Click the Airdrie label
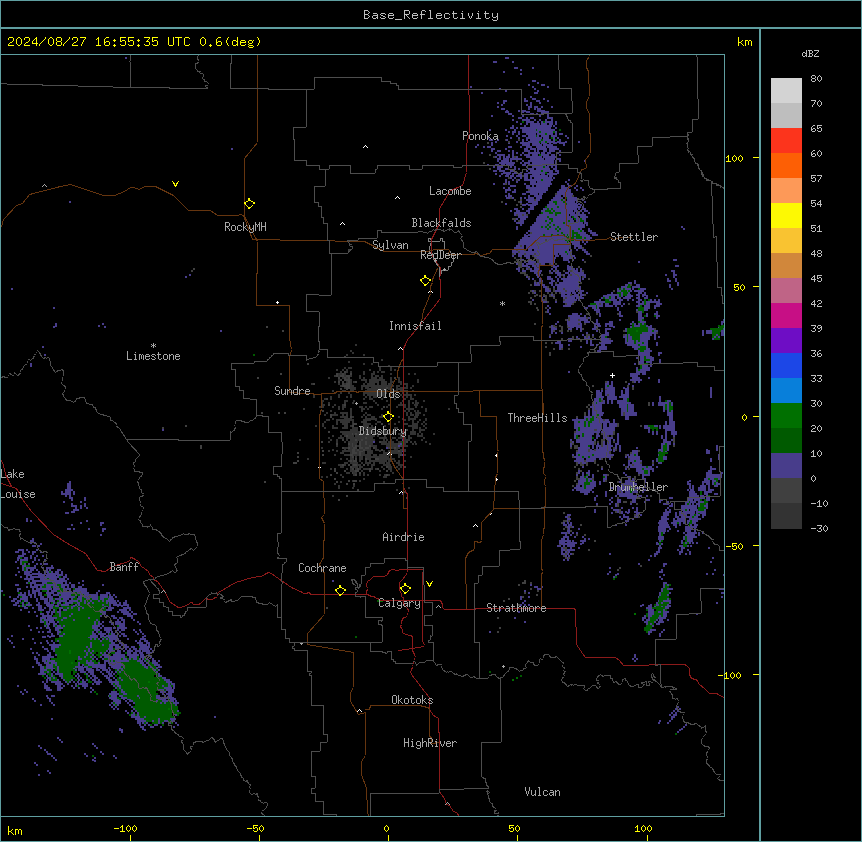The image size is (862, 842). tap(404, 537)
